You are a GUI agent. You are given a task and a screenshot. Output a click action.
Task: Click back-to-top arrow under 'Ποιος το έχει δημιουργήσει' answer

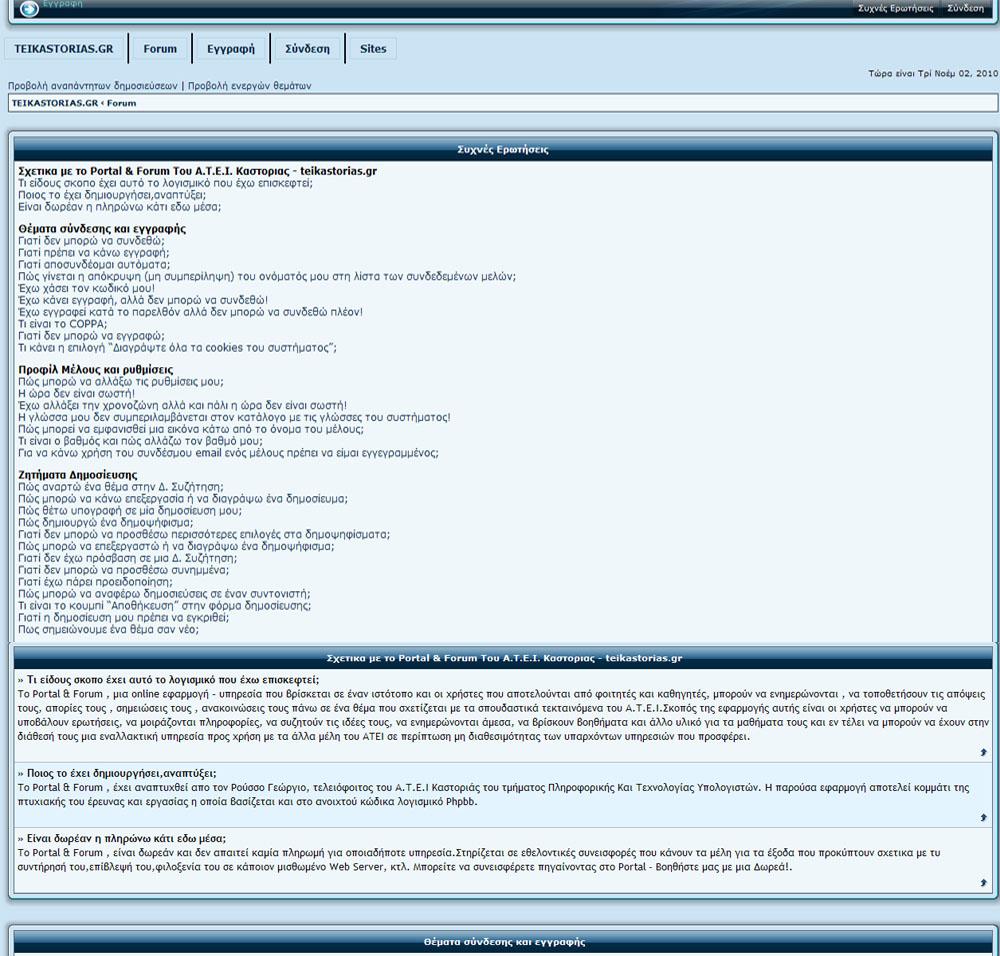pos(983,818)
